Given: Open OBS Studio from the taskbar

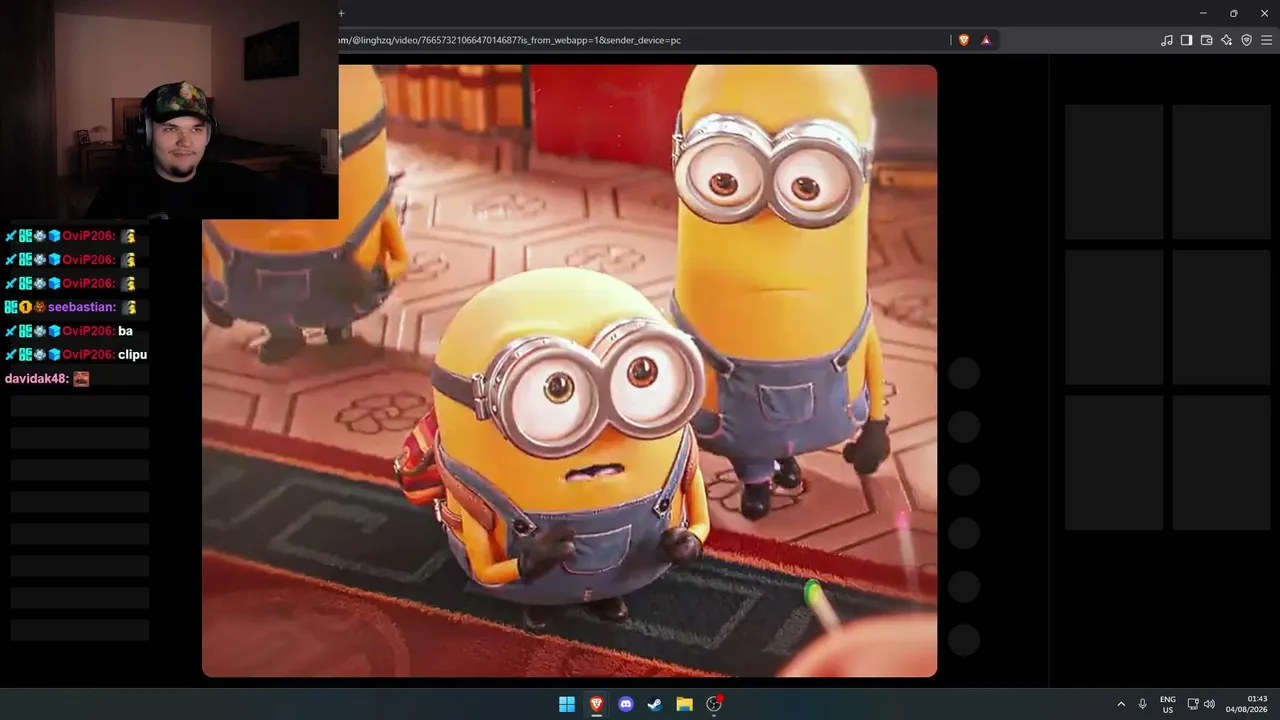Looking at the screenshot, I should 714,704.
